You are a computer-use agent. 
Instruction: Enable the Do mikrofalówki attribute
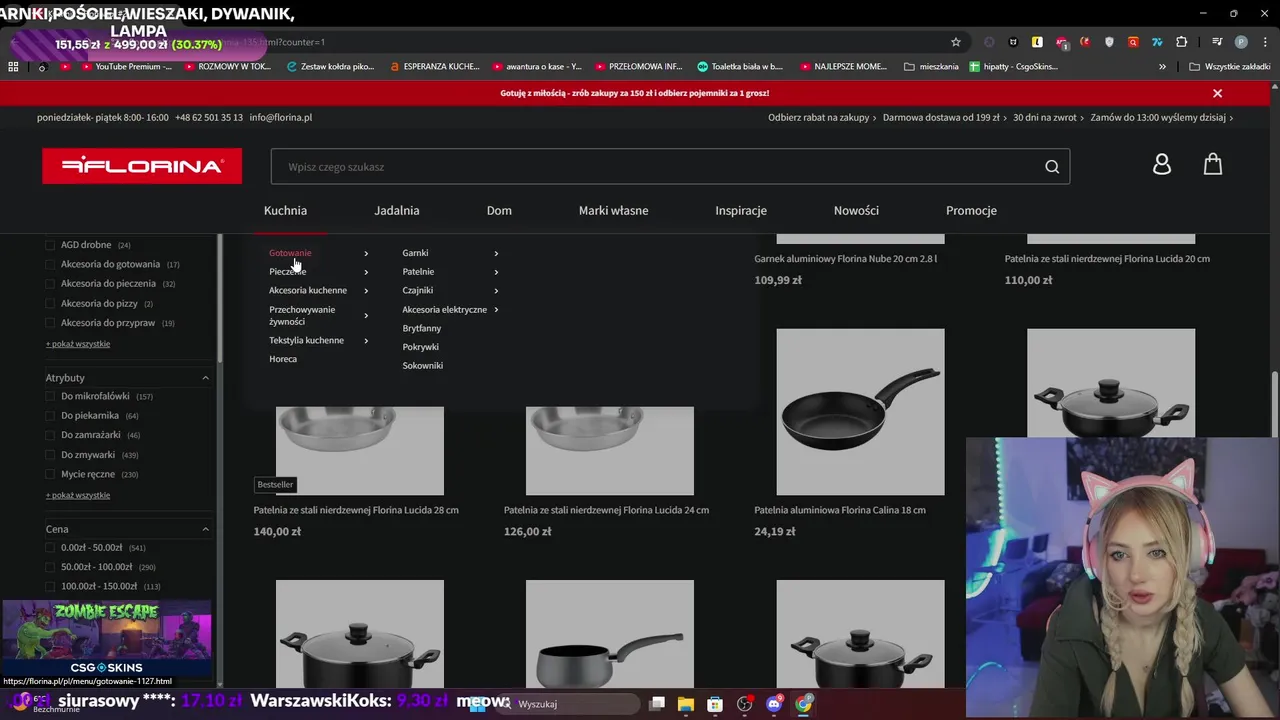[x=51, y=396]
